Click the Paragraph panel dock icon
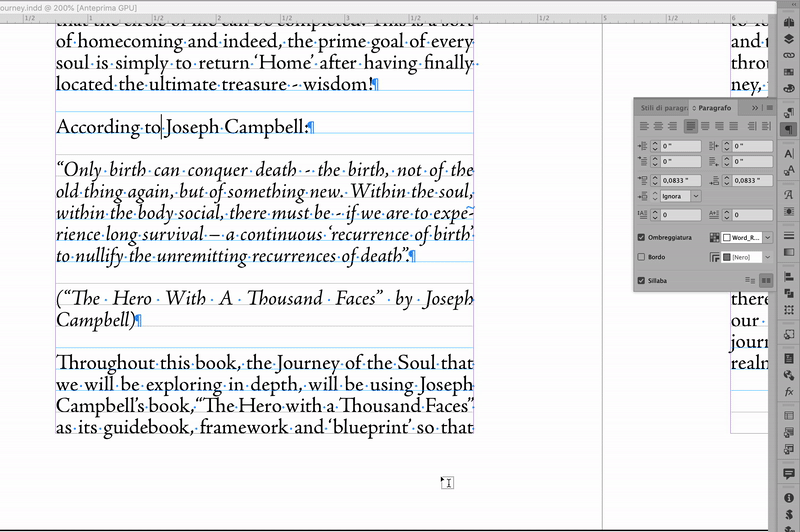The width and height of the screenshot is (800, 532). [x=789, y=129]
